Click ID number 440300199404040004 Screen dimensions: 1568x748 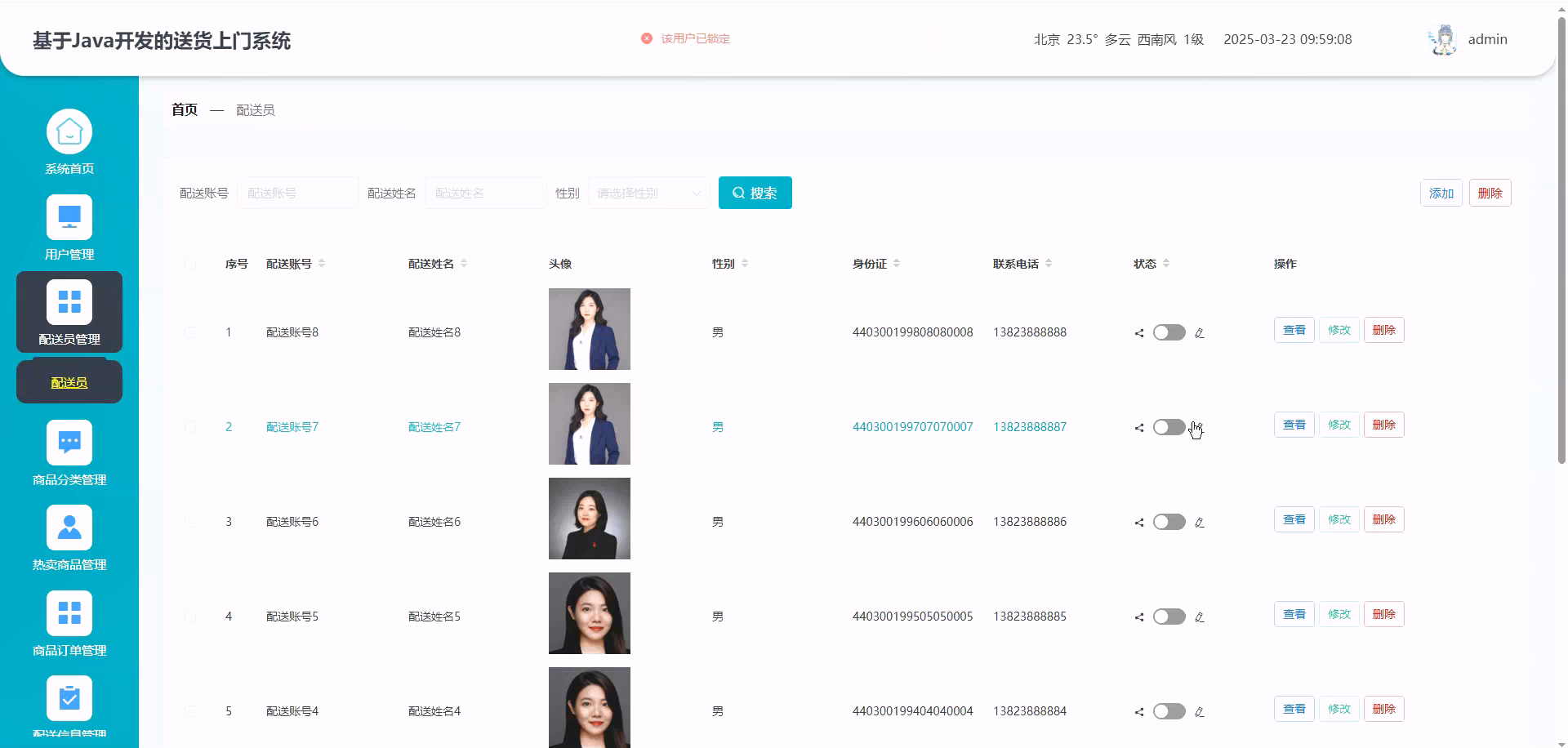(x=913, y=711)
